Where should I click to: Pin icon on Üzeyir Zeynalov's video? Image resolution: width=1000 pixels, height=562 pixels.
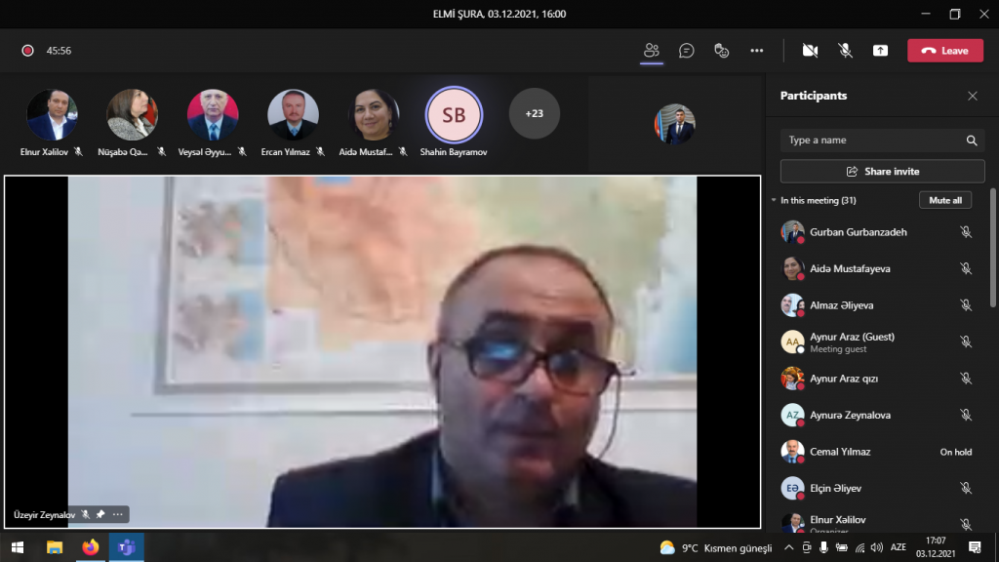[x=100, y=514]
